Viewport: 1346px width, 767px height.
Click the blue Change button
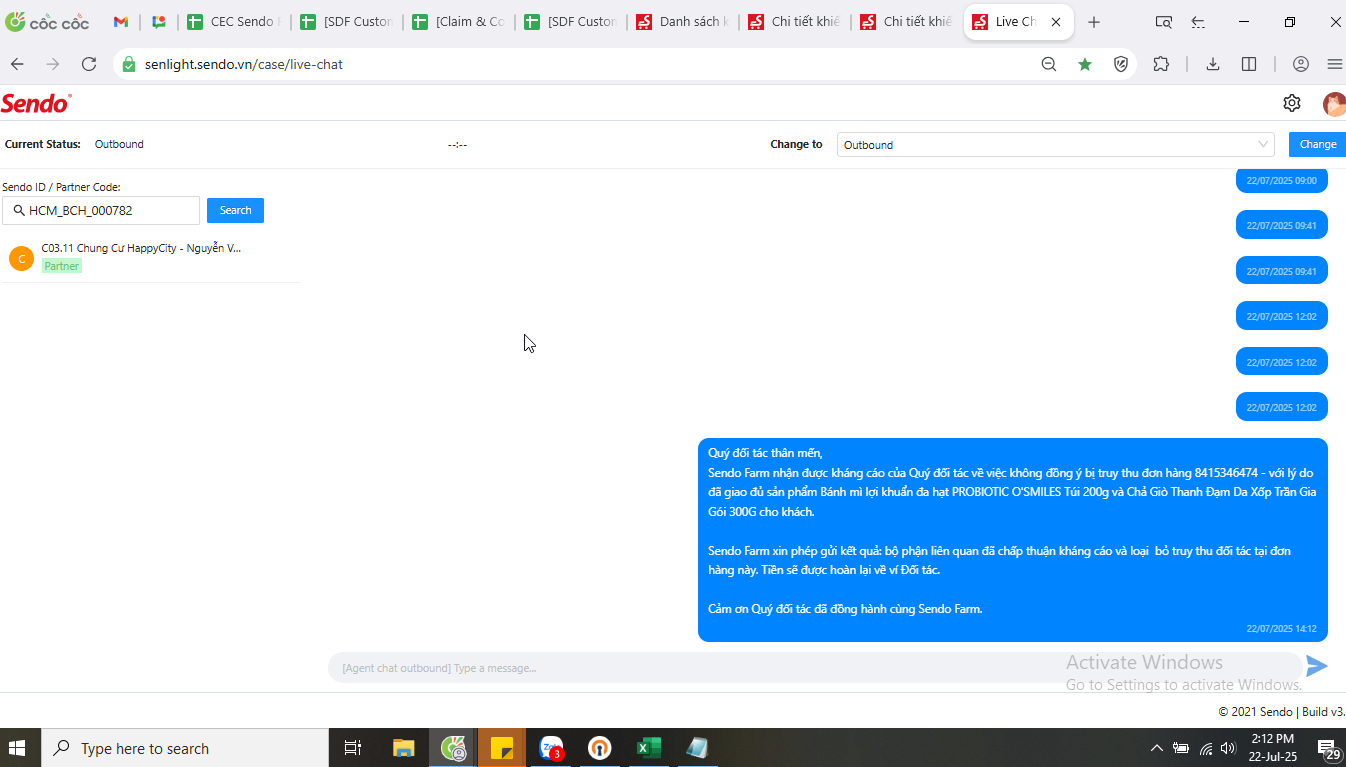[x=1317, y=144]
